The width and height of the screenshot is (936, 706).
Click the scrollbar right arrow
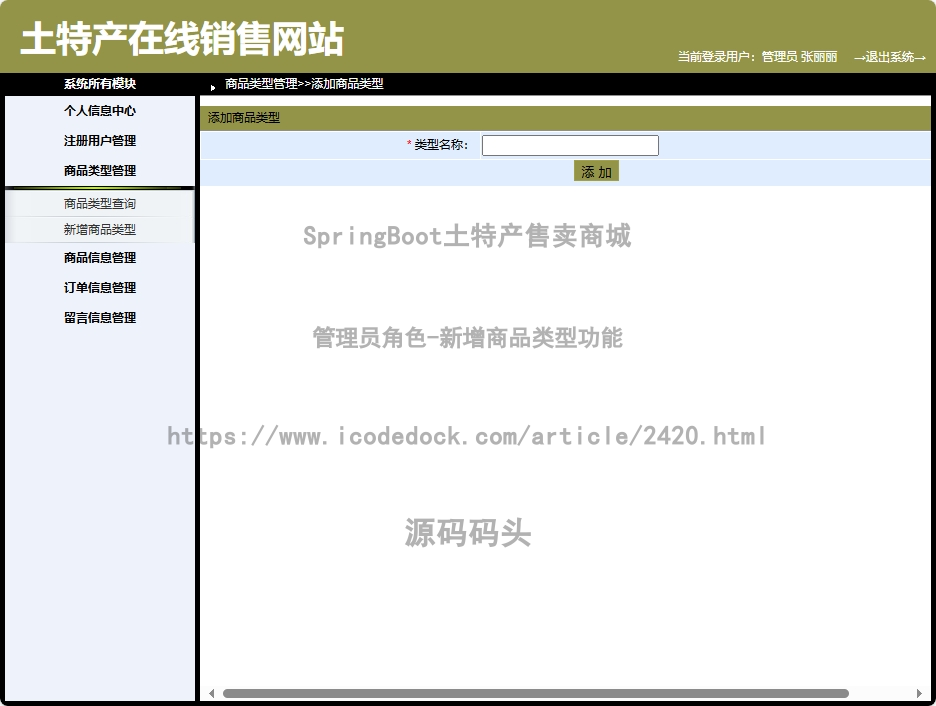[919, 693]
